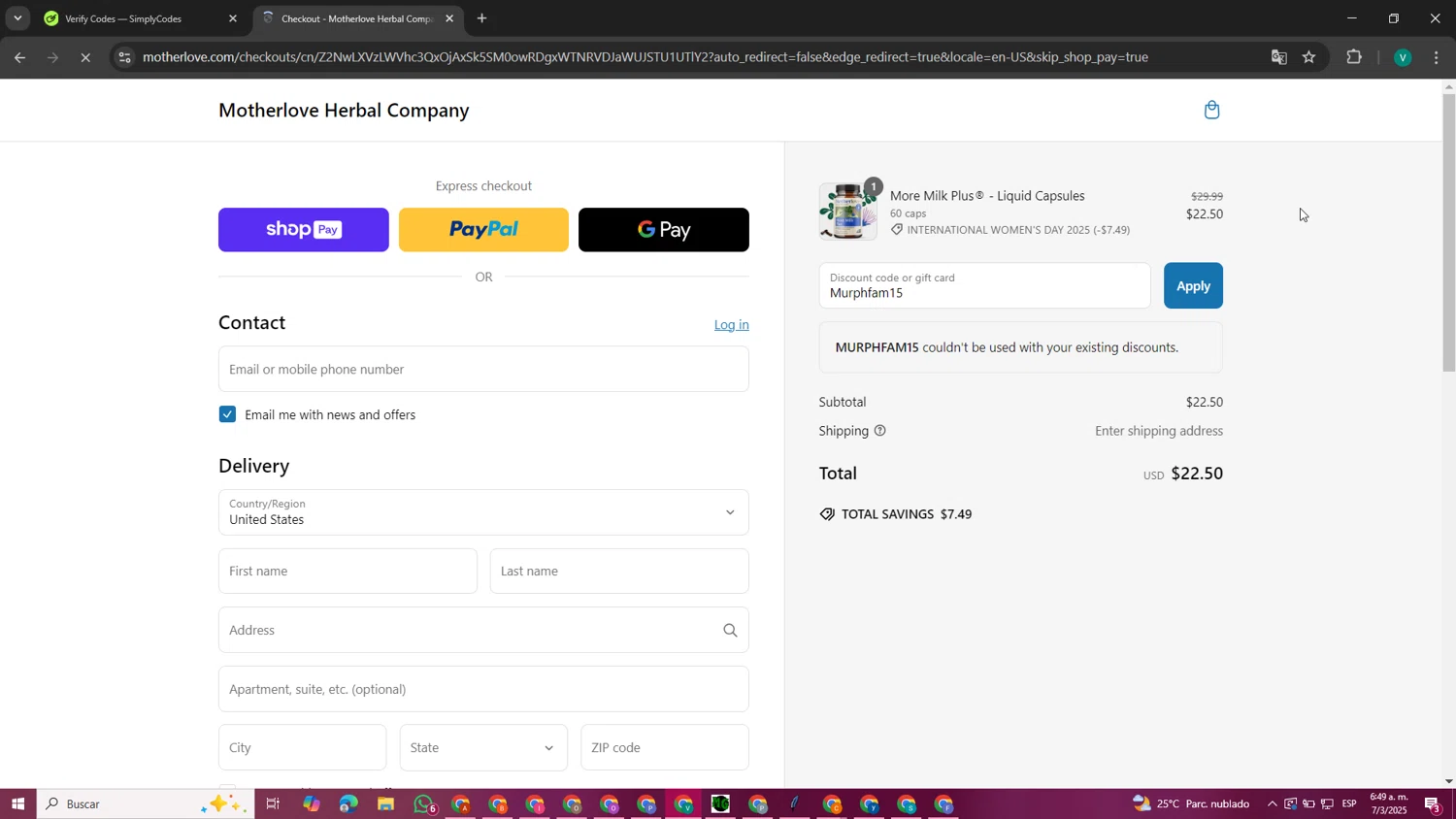The image size is (1456, 819).
Task: Switch to the Verify Codes SimplyCodes tab
Action: 141,18
